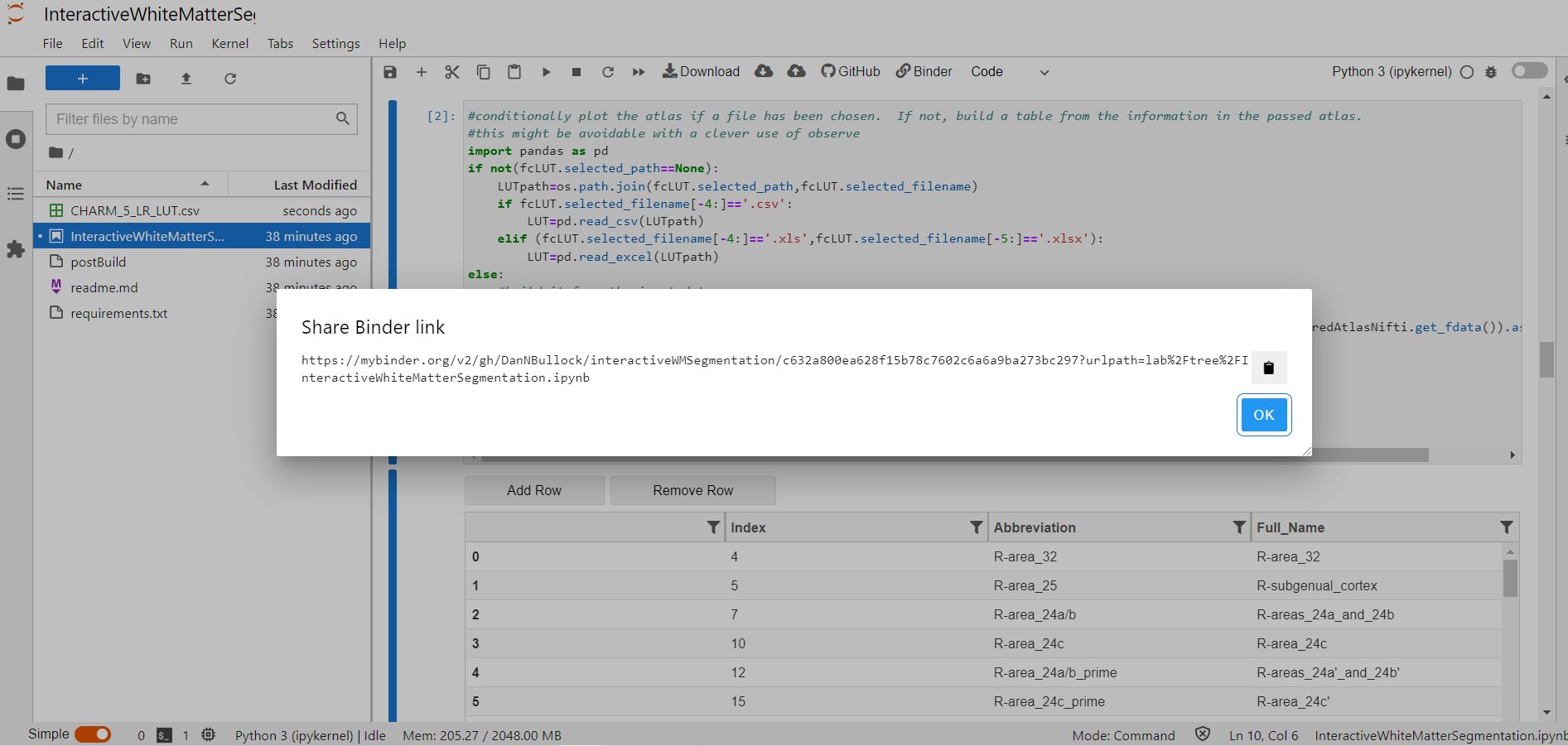Open filter for Index column
Screen dimensions: 1568x746
click(977, 527)
